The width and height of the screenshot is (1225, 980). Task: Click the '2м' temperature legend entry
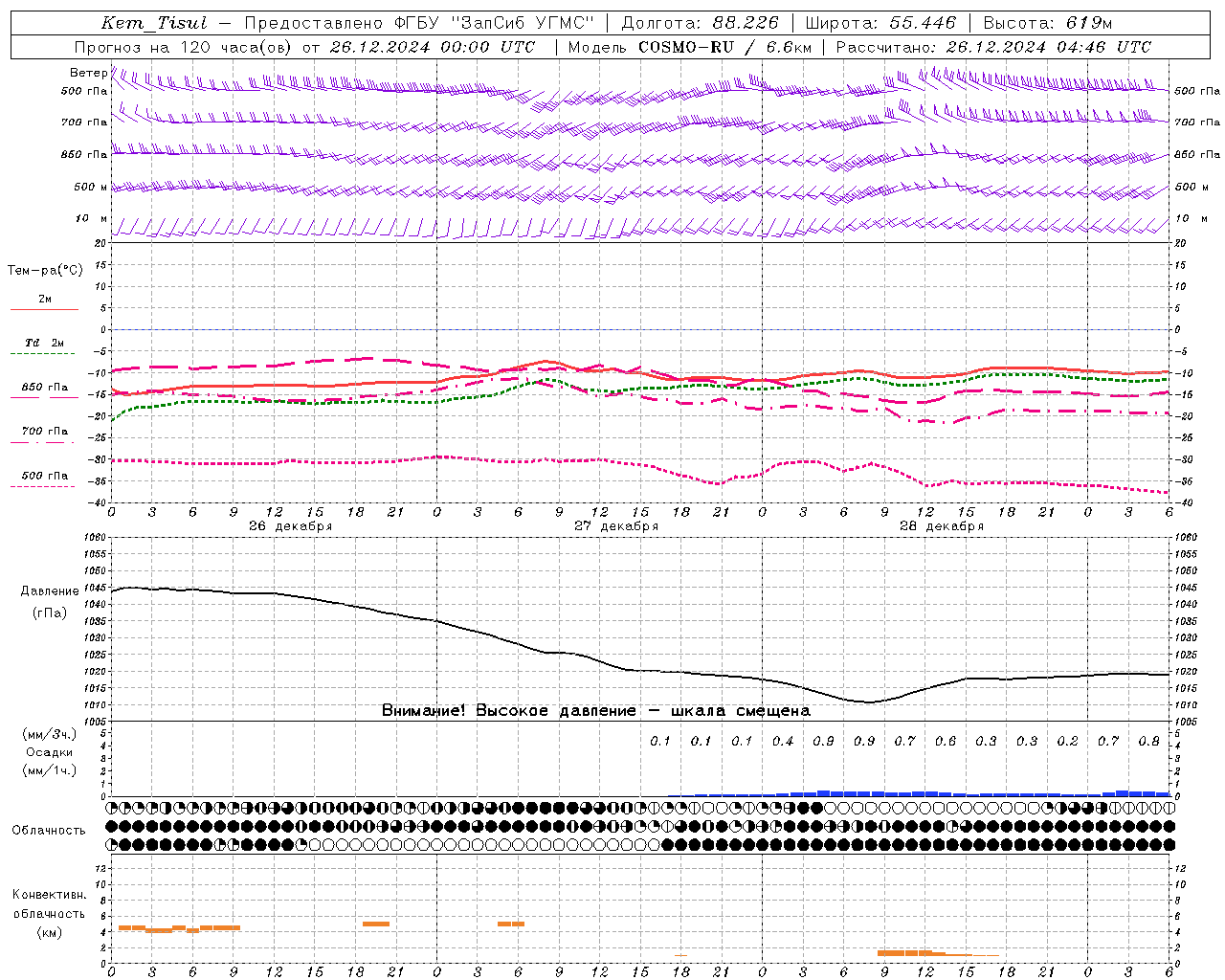[x=45, y=299]
